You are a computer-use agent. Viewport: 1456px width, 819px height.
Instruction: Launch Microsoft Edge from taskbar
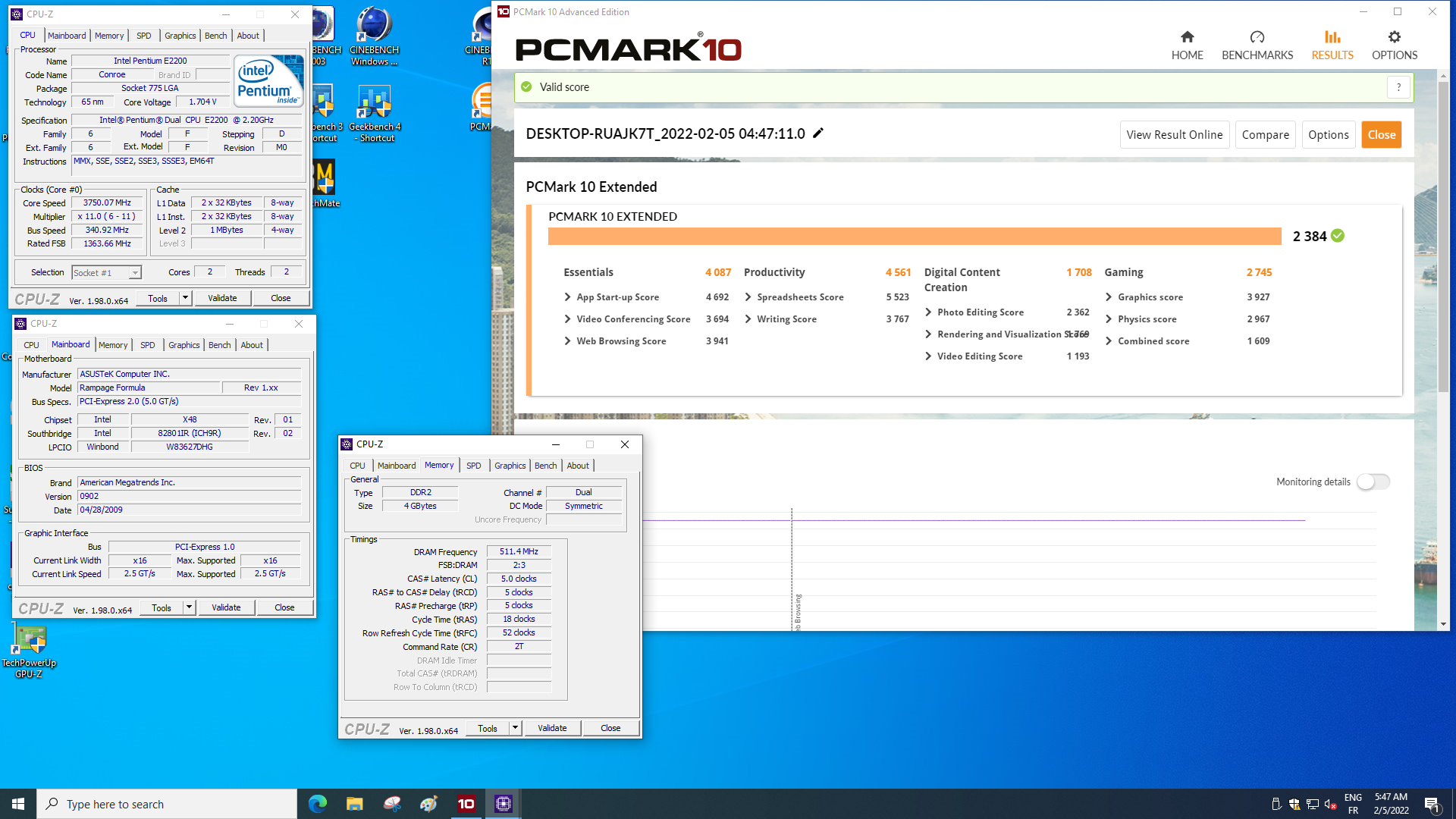[318, 804]
